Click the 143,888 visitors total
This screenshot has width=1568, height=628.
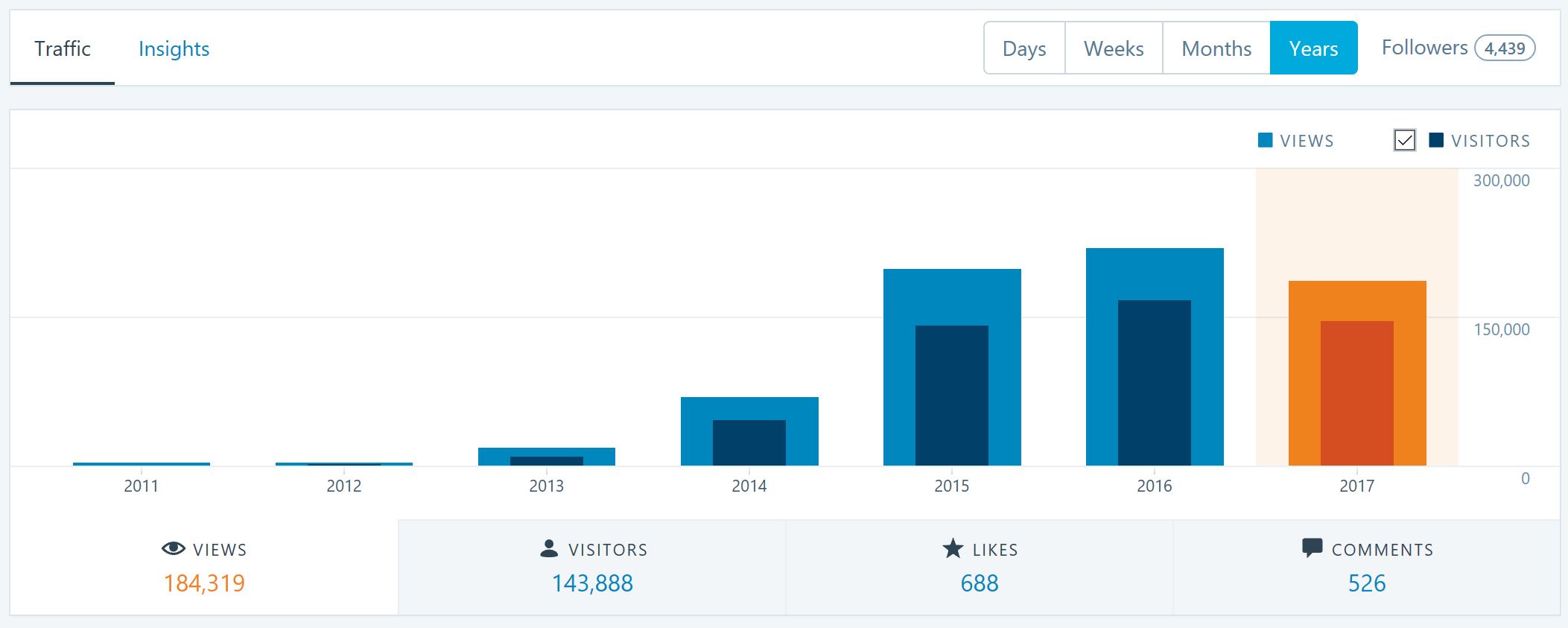[592, 583]
